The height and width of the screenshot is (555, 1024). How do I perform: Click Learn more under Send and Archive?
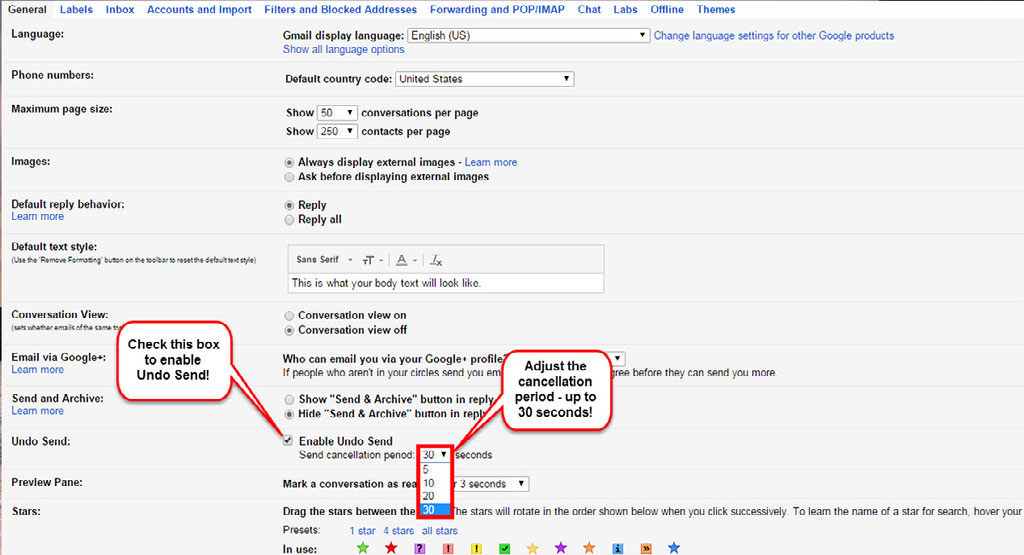(37, 411)
